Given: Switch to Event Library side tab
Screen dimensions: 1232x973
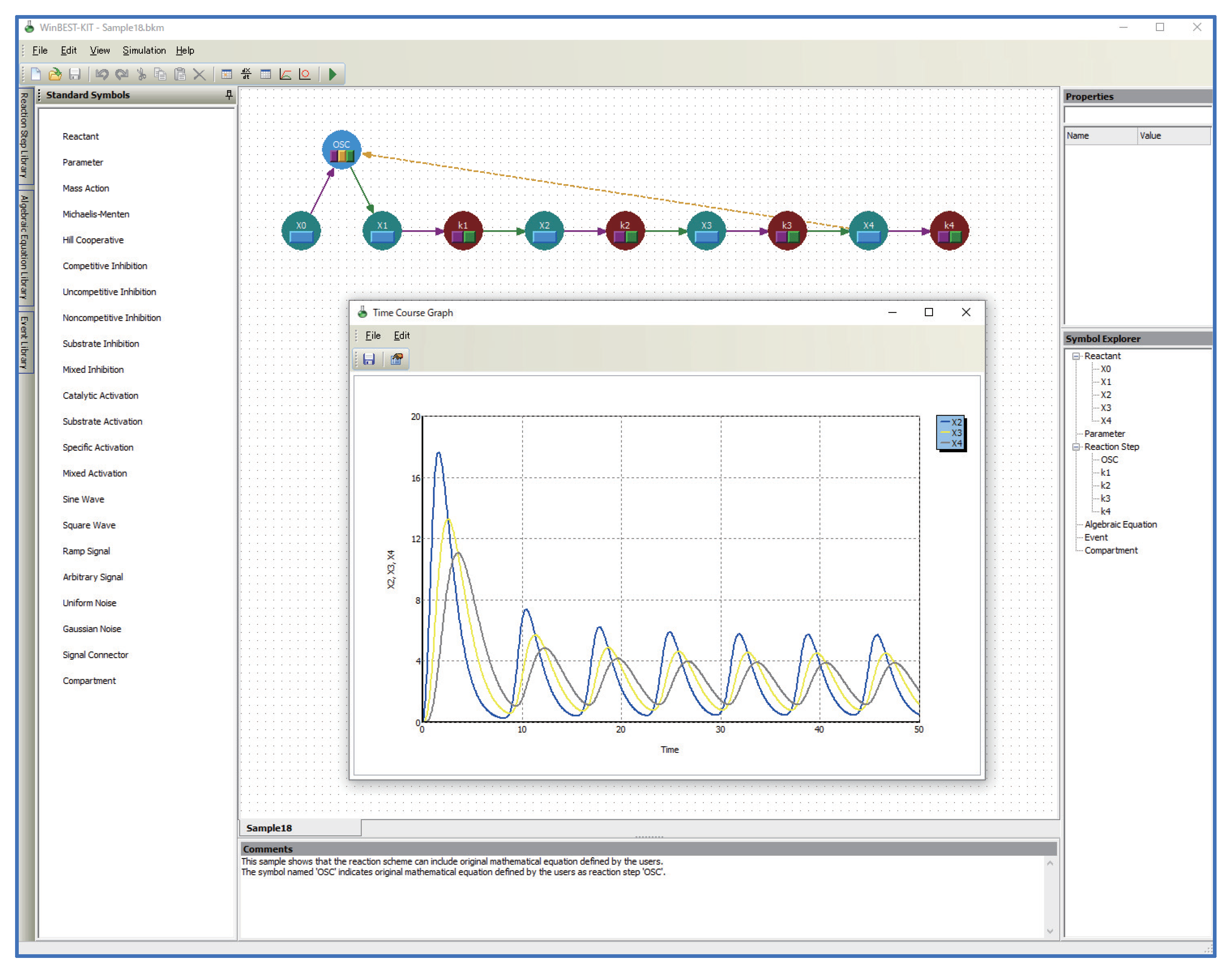Looking at the screenshot, I should pyautogui.click(x=25, y=342).
